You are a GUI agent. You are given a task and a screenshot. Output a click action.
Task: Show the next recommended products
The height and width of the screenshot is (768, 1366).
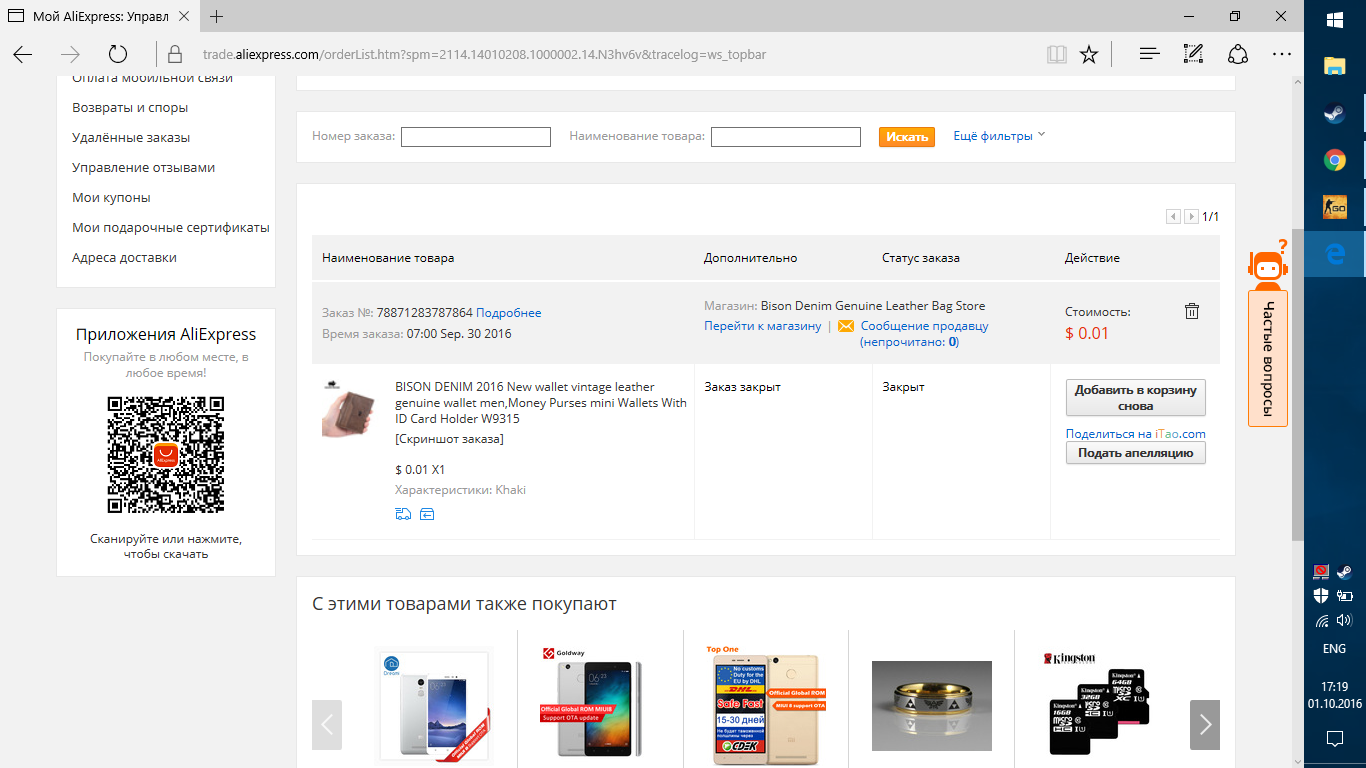[x=1205, y=724]
